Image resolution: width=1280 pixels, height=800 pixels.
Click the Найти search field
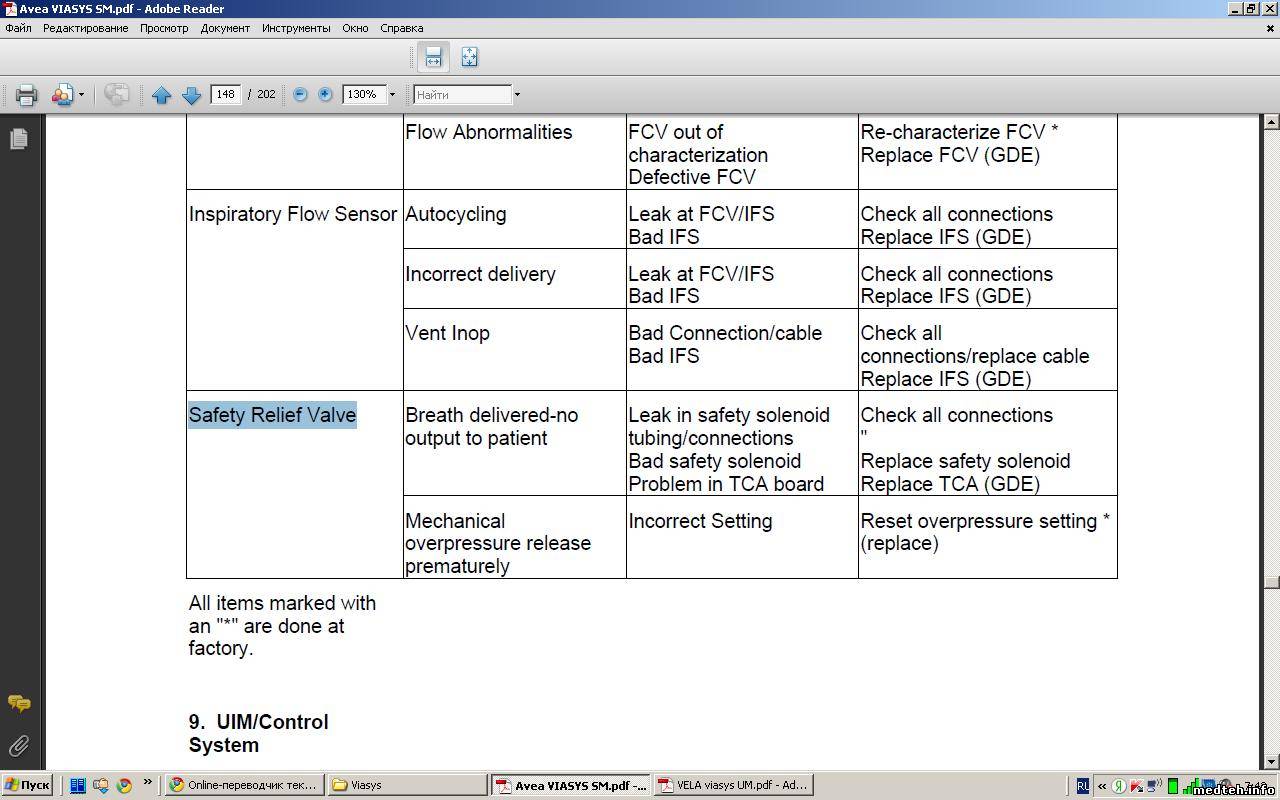coord(461,95)
